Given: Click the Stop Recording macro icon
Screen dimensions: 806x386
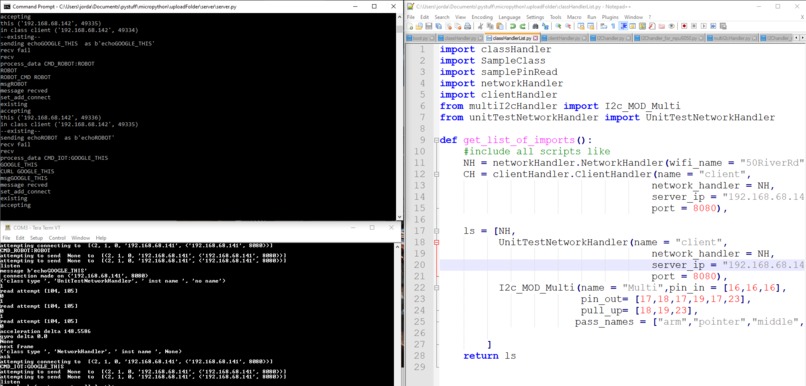Looking at the screenshot, I should (694, 26).
